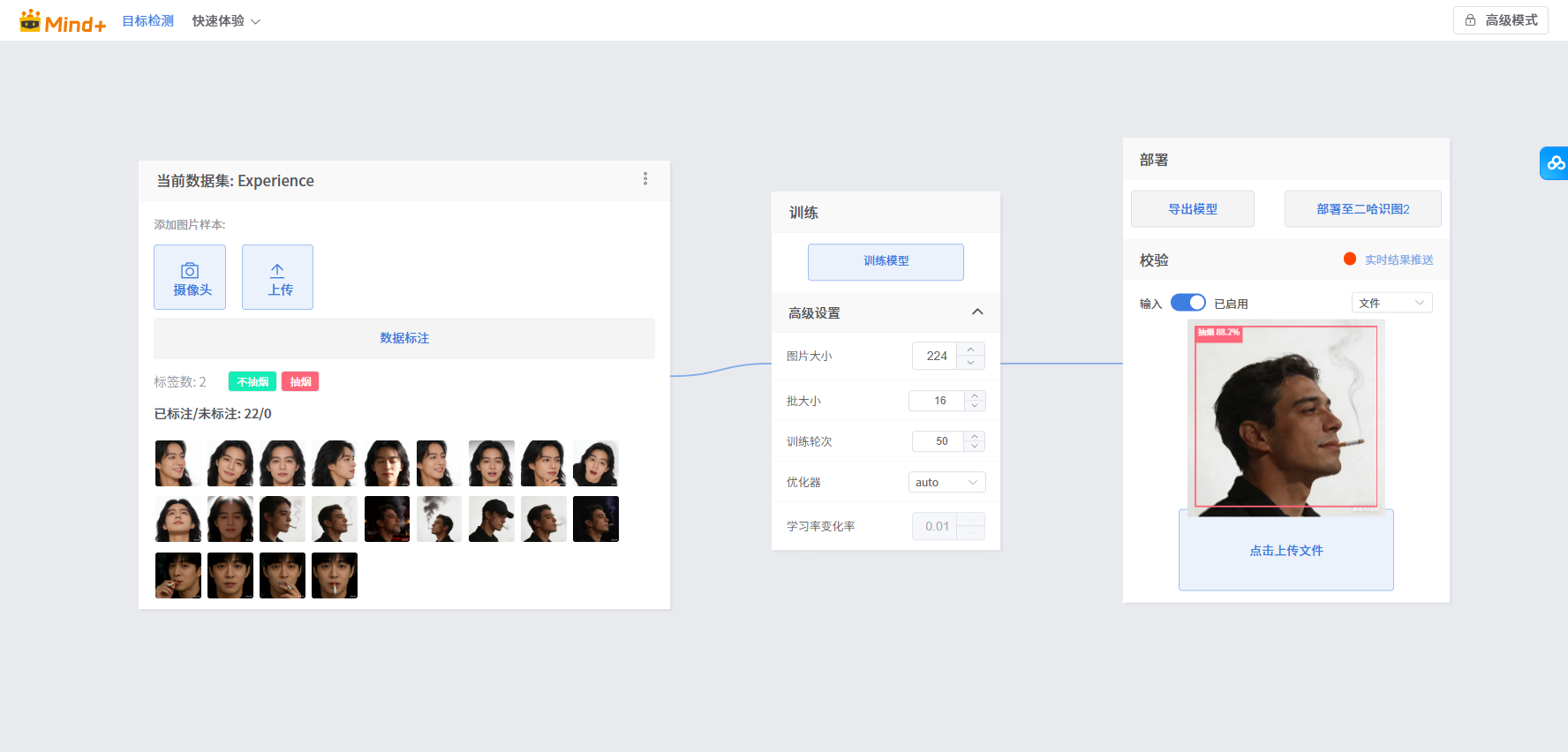Click the export model button
Image resolution: width=1568 pixels, height=752 pixels.
click(x=1192, y=209)
